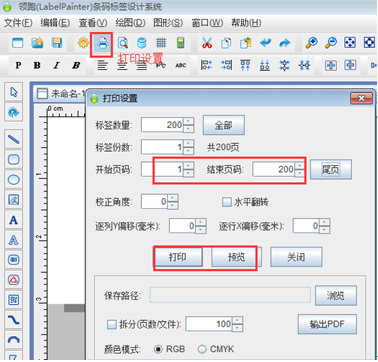Focus the 标签数量 input field
Screen dimensions: 378x362
point(163,125)
